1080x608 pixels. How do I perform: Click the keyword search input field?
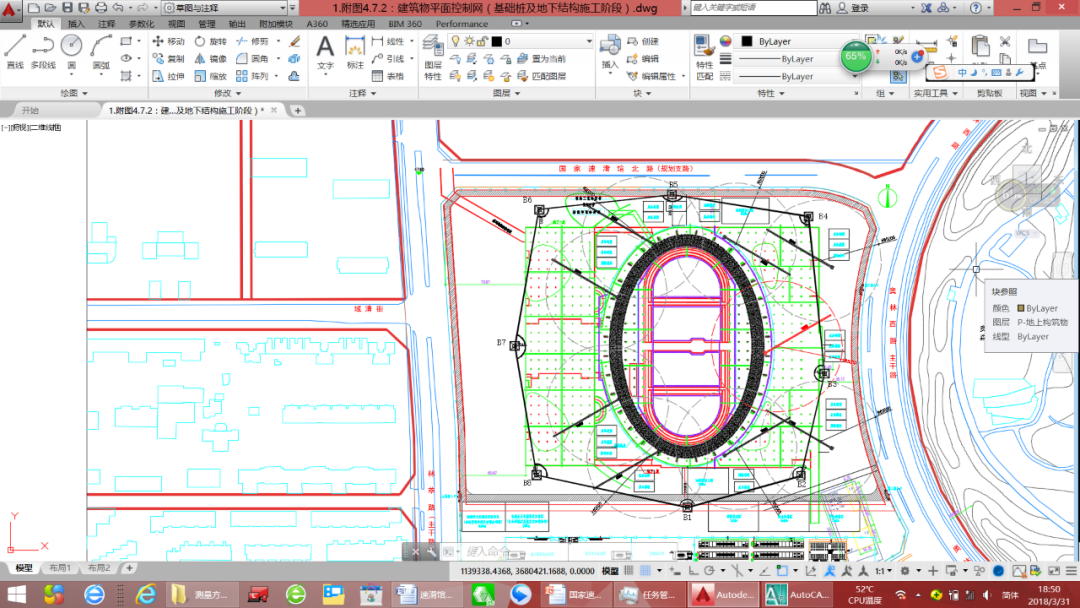(754, 8)
